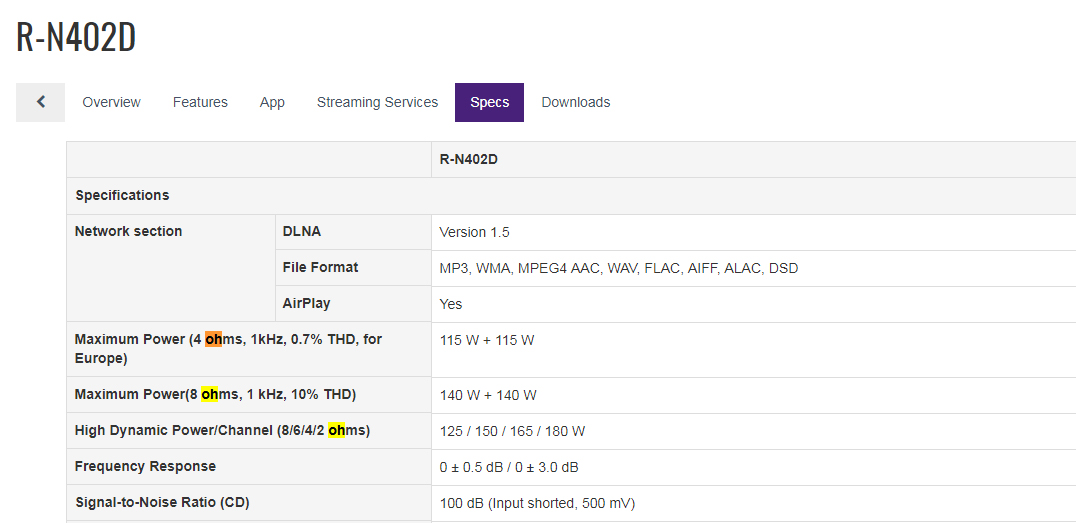Select the Frequency Response value

click(x=509, y=467)
